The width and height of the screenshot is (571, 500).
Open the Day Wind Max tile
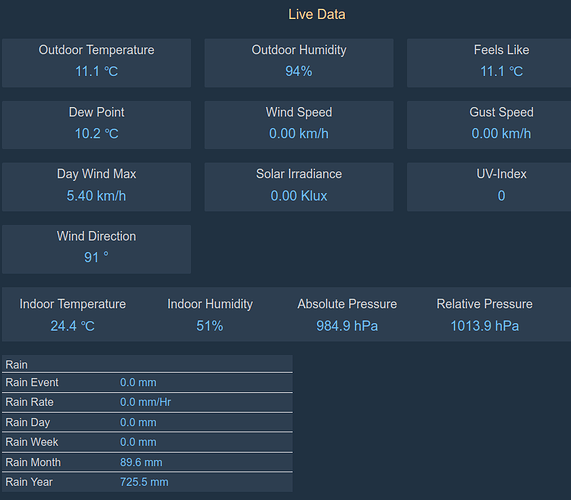(97, 187)
